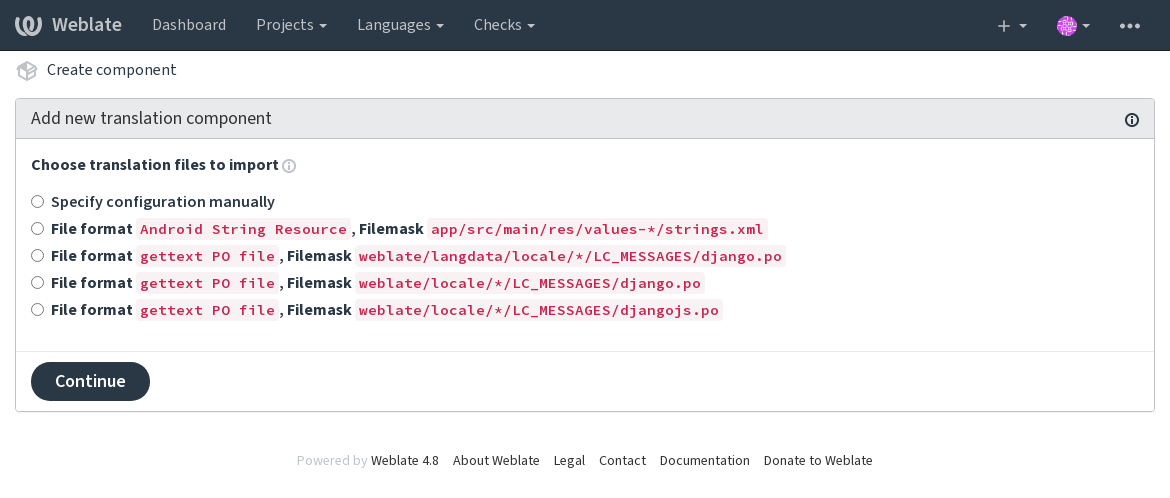
Task: Expand the Projects dropdown
Action: point(292,25)
